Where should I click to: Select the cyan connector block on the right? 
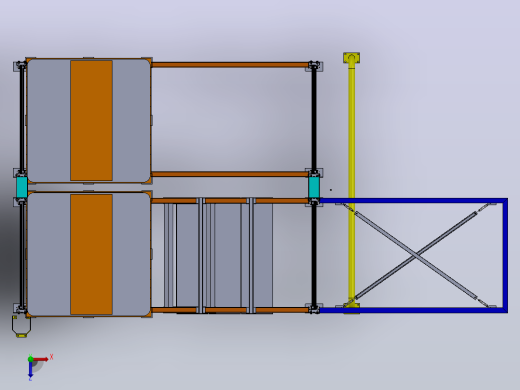[x=314, y=187]
